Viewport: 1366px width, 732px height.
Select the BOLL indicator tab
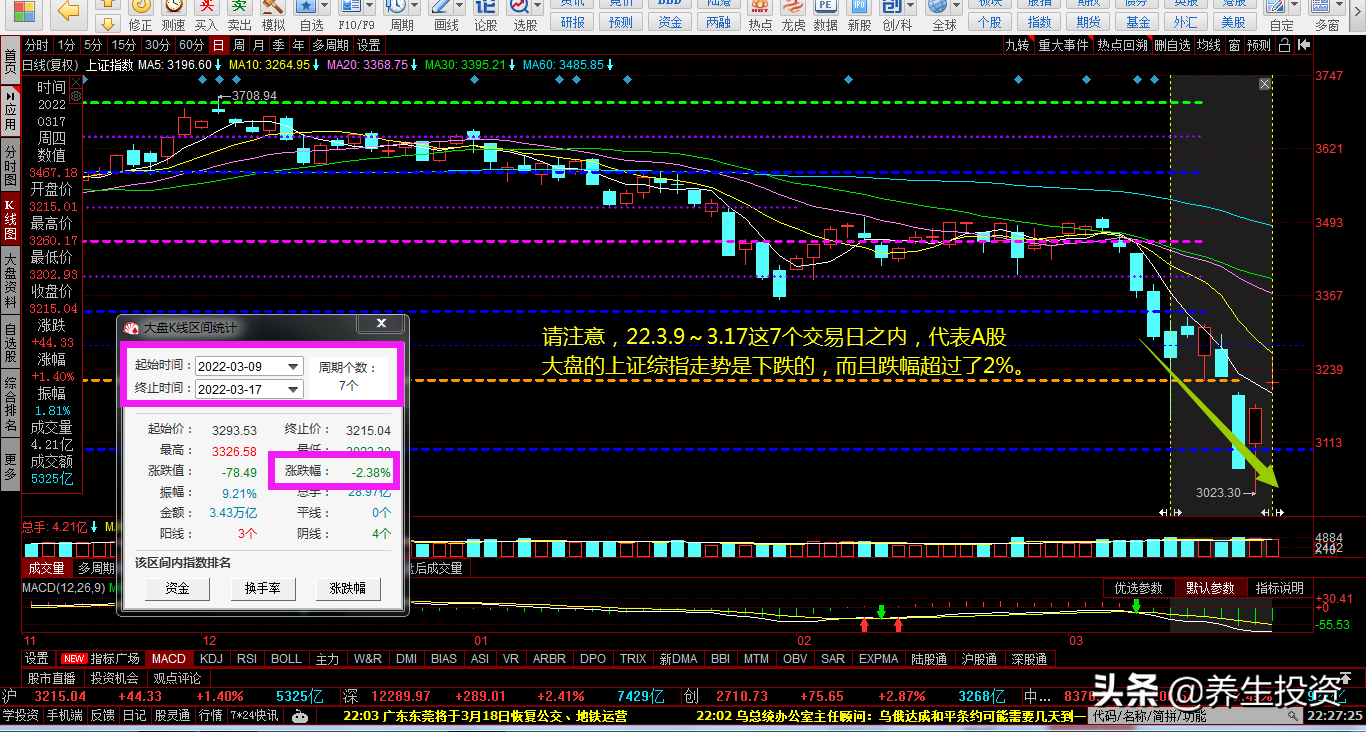pos(286,659)
